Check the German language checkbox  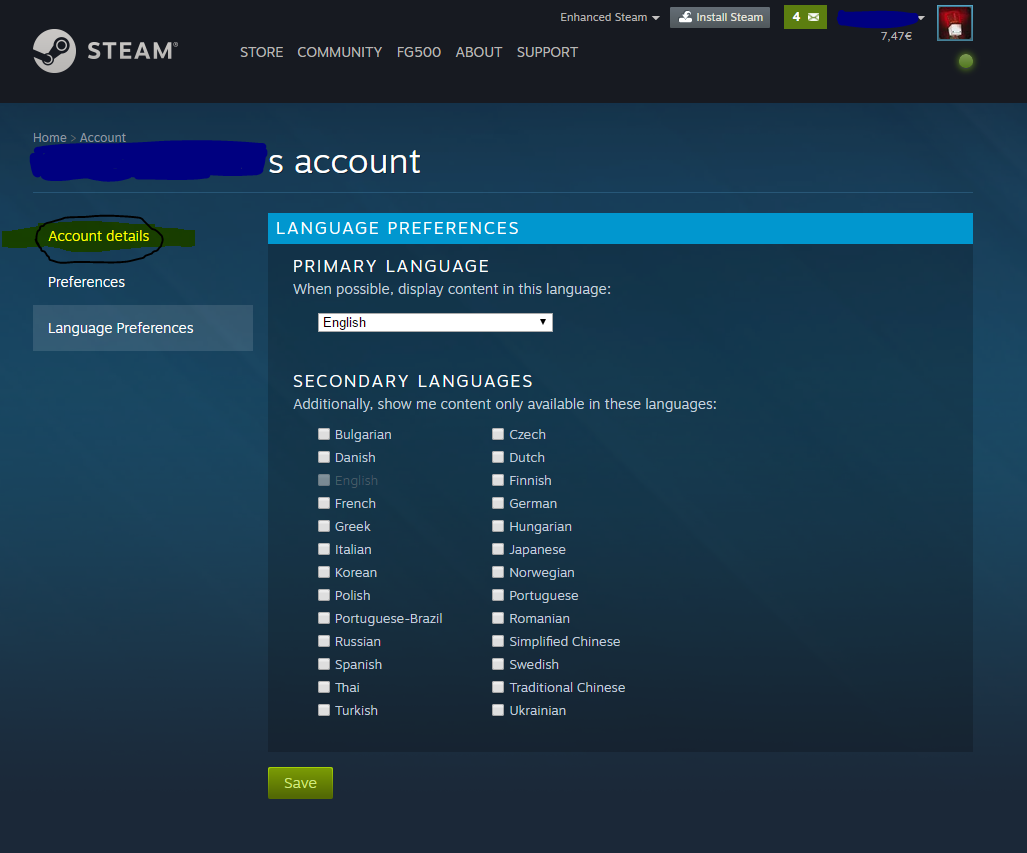tap(498, 502)
